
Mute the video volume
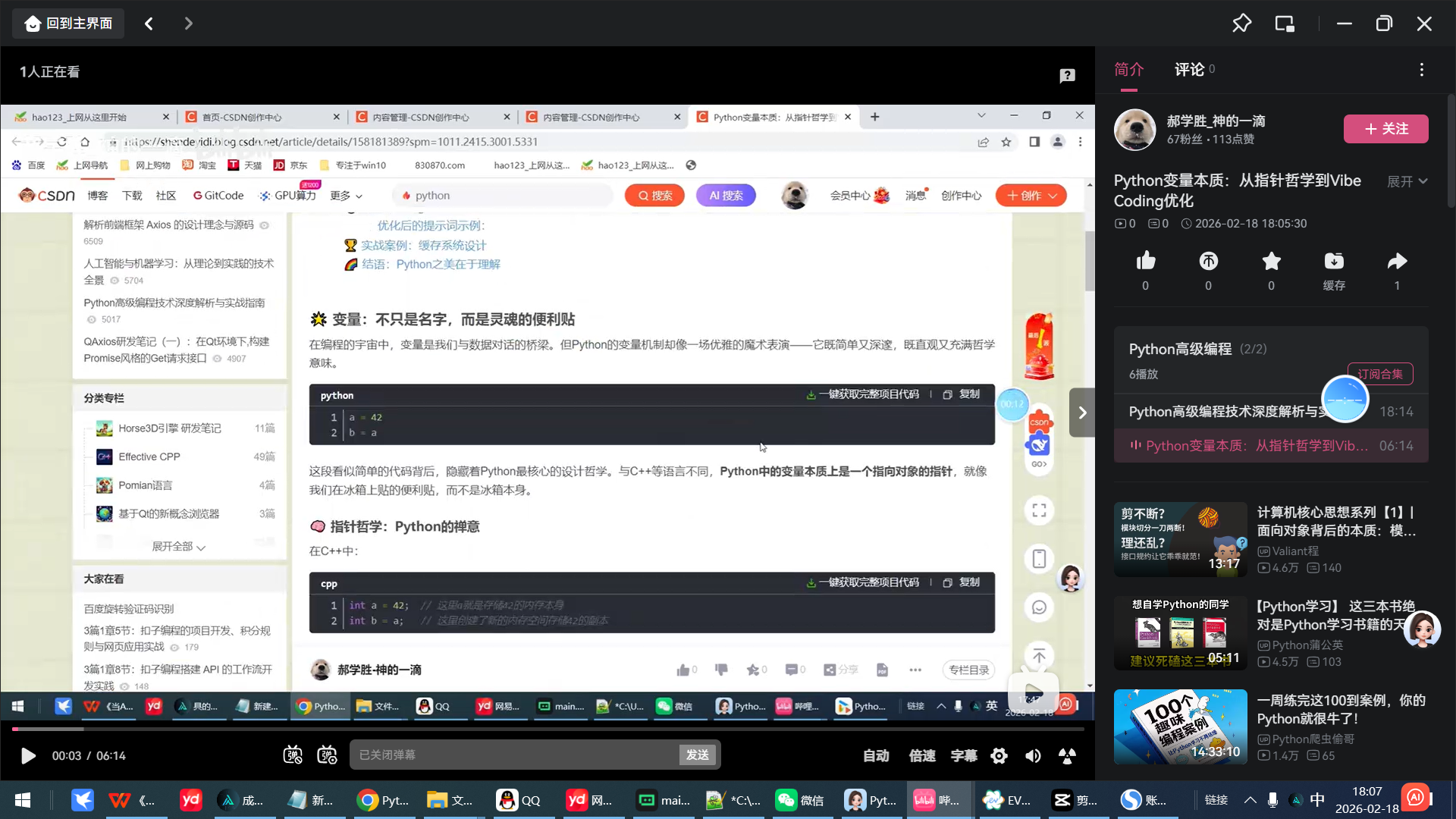(x=1033, y=755)
